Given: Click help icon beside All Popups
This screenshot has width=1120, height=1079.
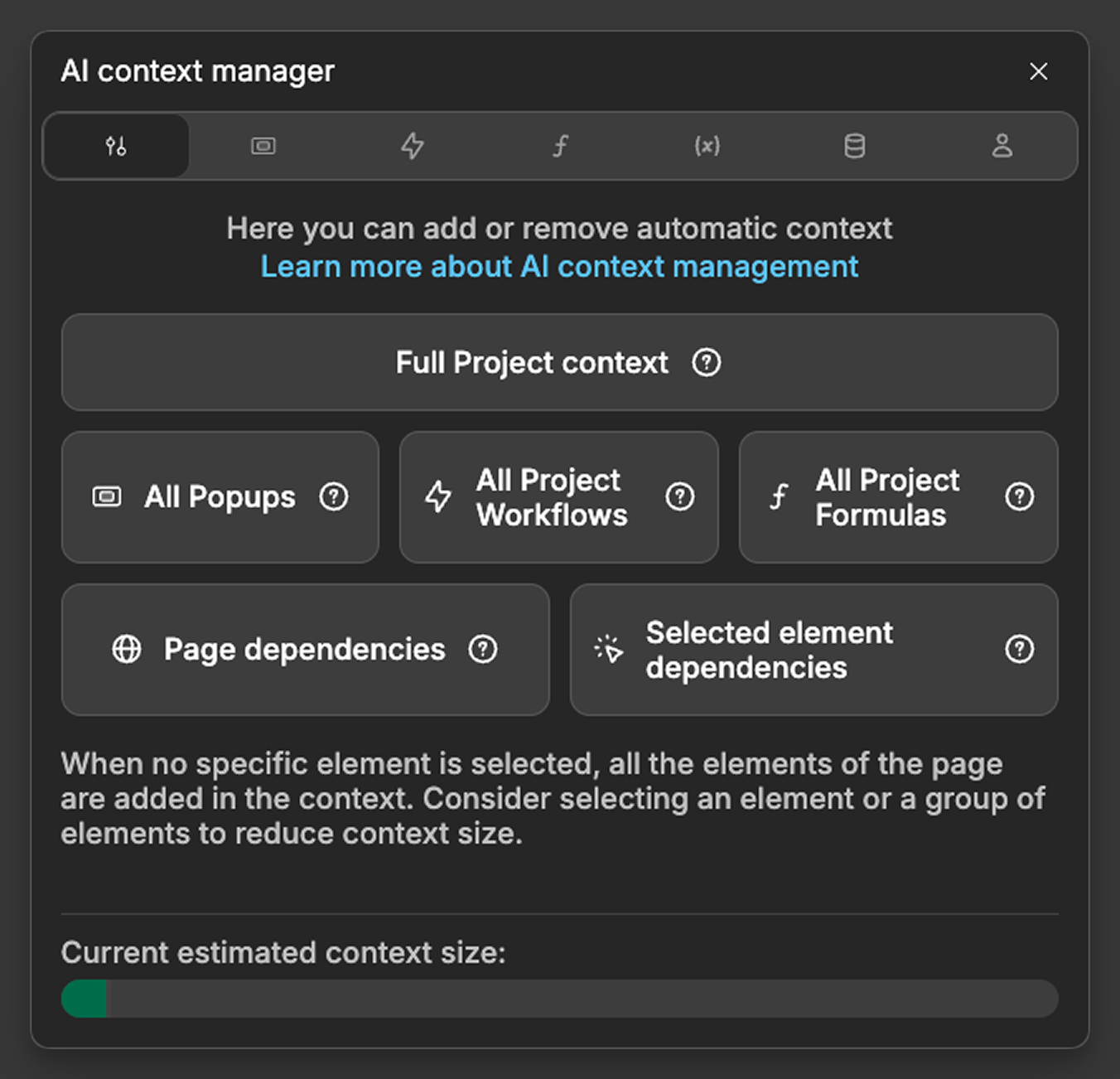Looking at the screenshot, I should click(334, 496).
